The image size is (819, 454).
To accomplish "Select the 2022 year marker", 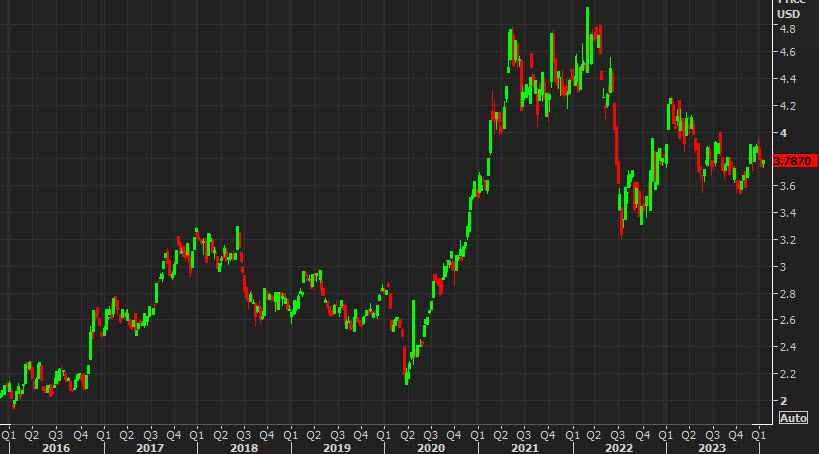I will (x=618, y=447).
